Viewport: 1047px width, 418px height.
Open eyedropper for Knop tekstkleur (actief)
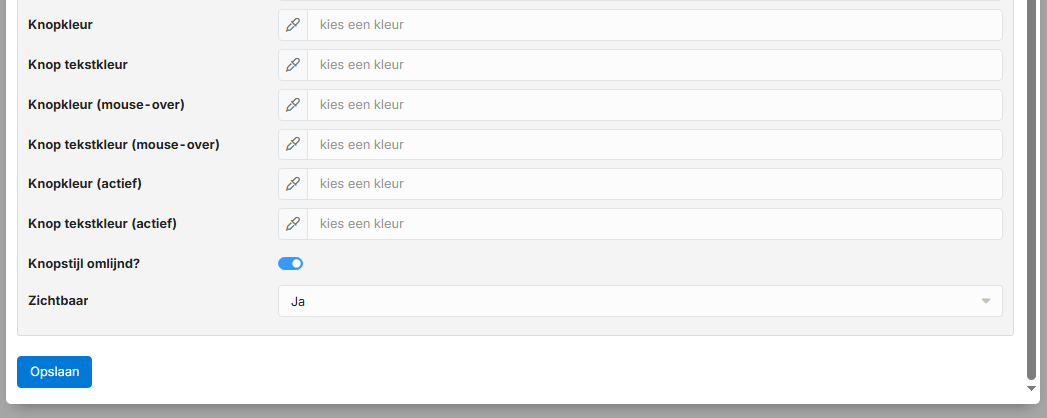click(x=293, y=224)
